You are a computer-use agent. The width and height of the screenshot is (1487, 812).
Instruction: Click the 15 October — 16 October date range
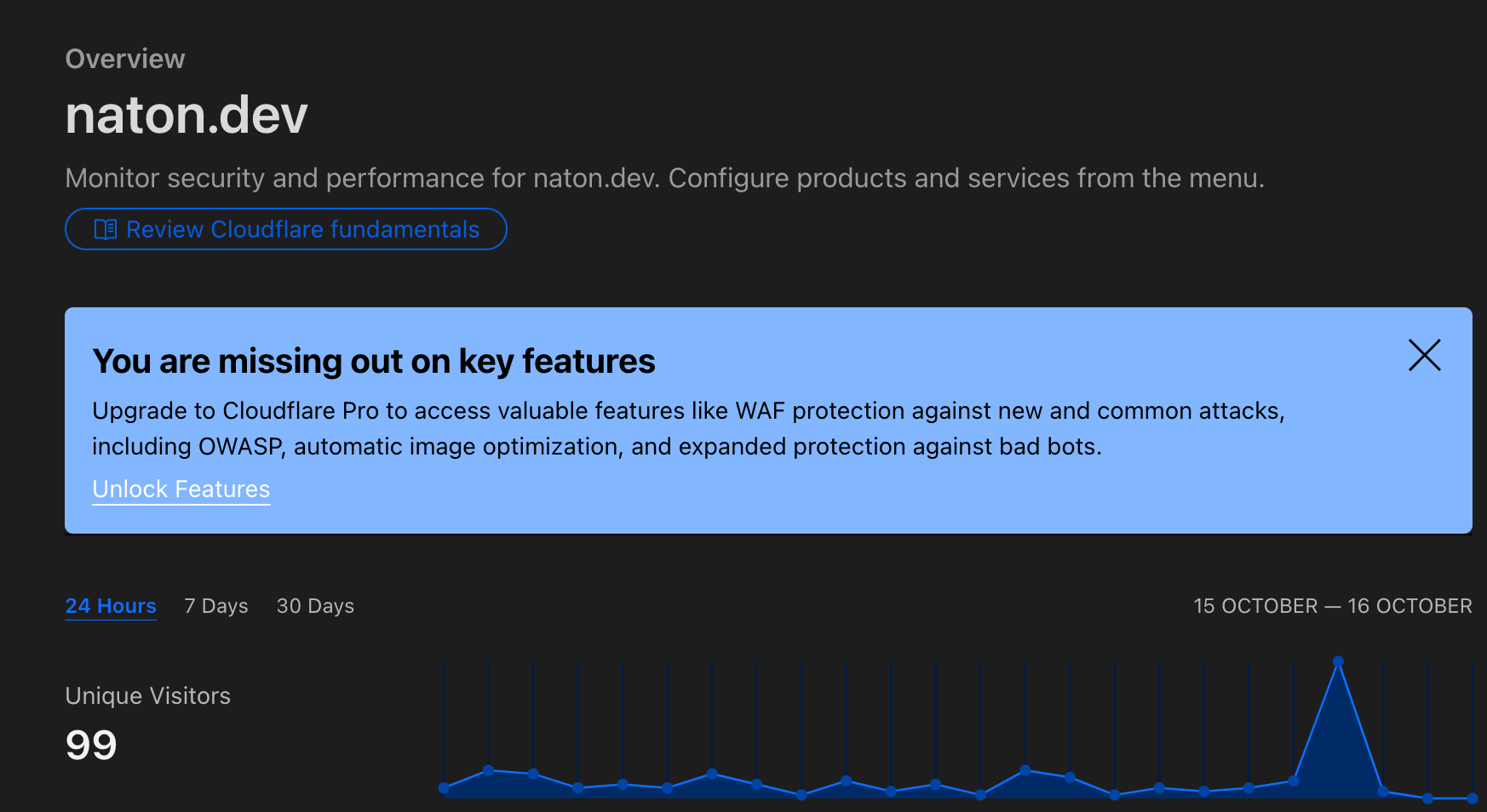pyautogui.click(x=1332, y=606)
